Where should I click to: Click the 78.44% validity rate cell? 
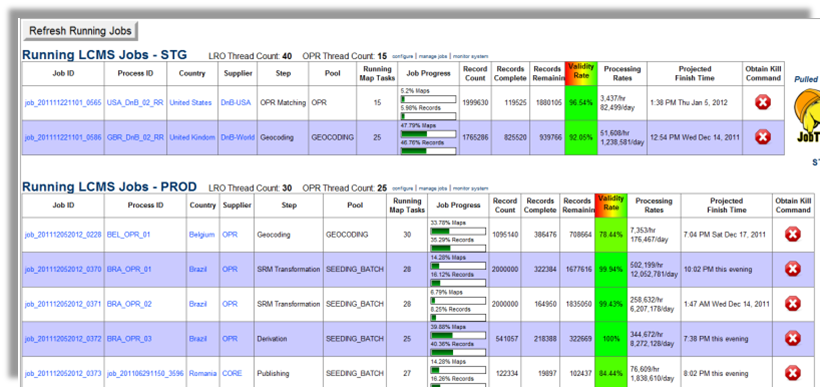[611, 235]
